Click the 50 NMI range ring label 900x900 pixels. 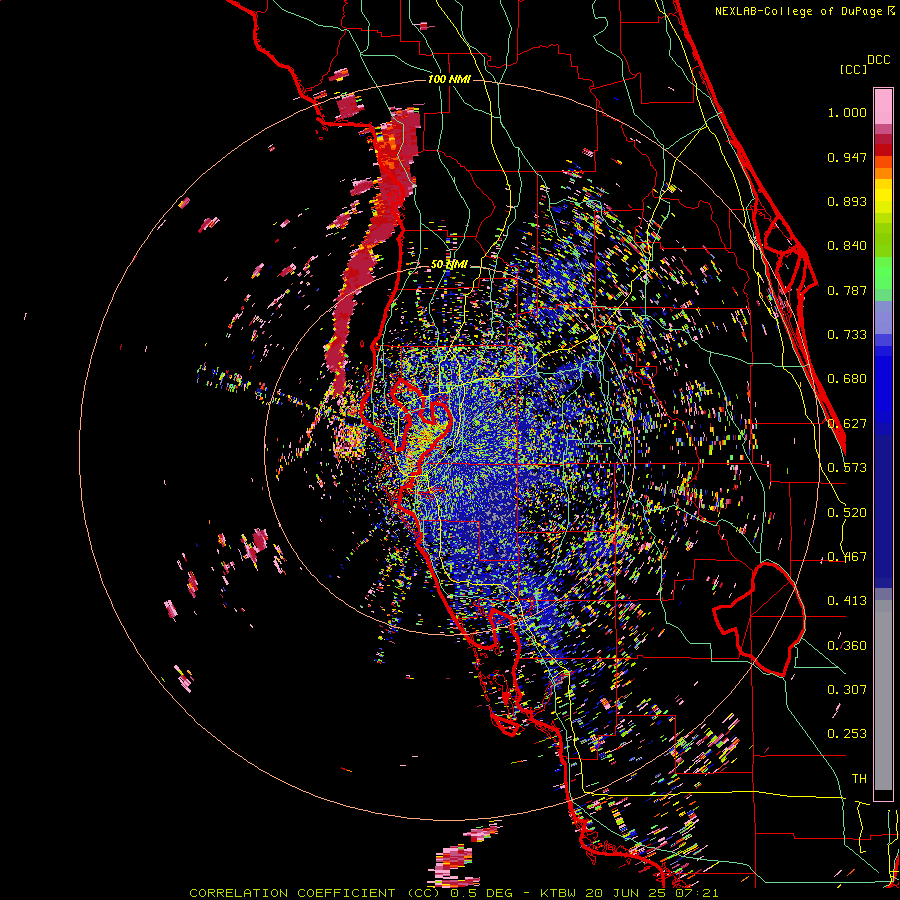[449, 265]
